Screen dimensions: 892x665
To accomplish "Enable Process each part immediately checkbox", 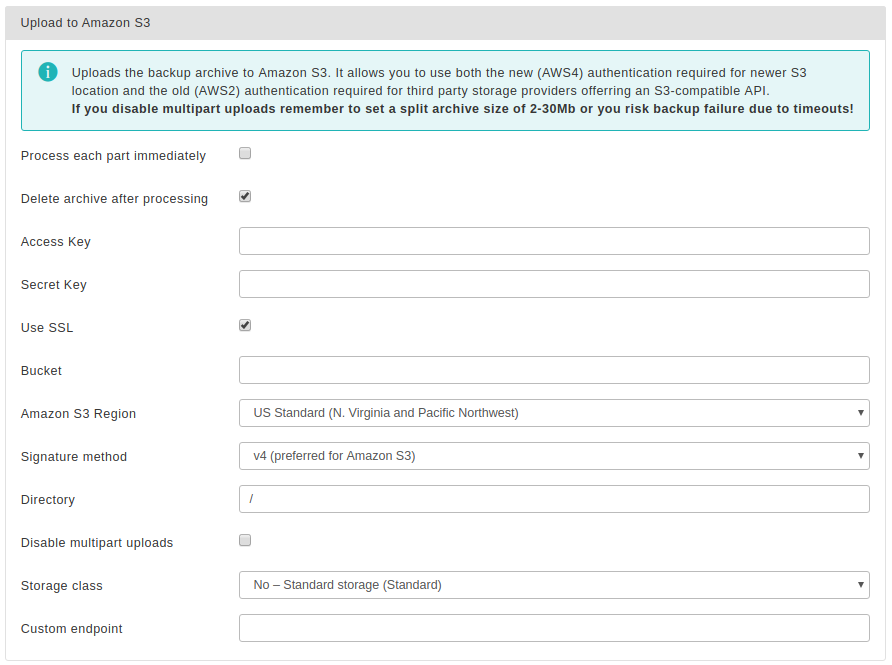I will point(245,154).
